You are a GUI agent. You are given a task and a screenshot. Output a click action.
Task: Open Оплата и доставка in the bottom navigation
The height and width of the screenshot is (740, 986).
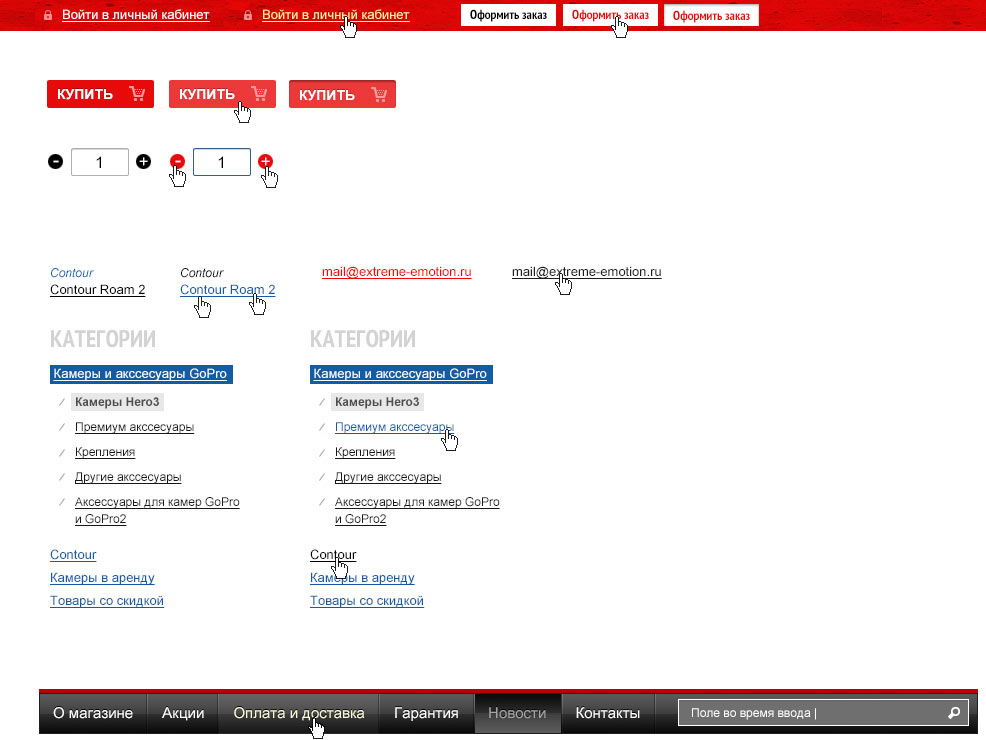click(x=298, y=713)
